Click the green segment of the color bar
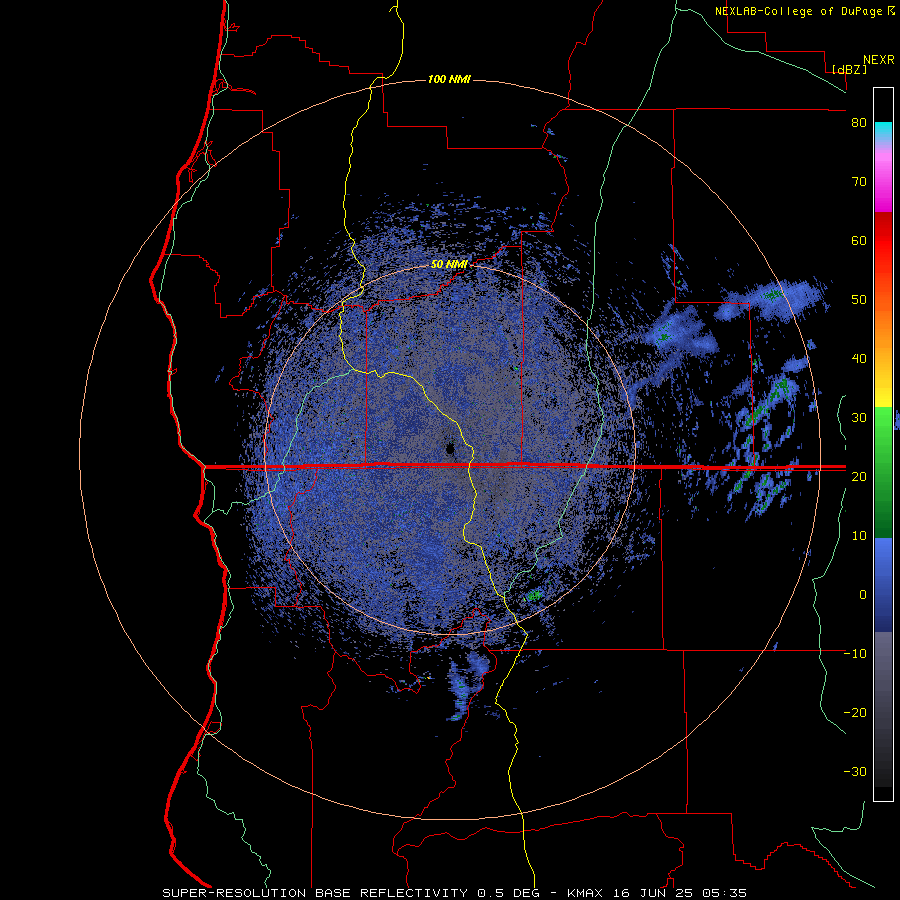This screenshot has height=900, width=900. point(883,472)
